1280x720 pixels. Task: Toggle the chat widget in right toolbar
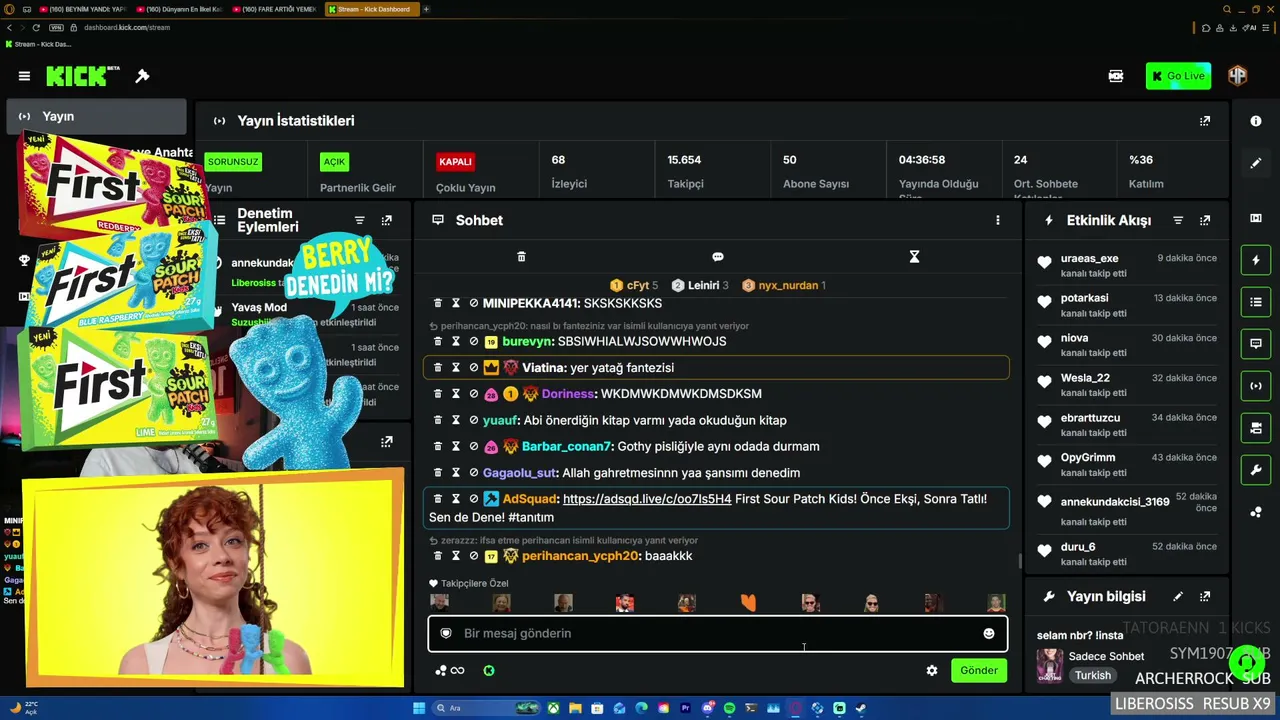[1256, 344]
